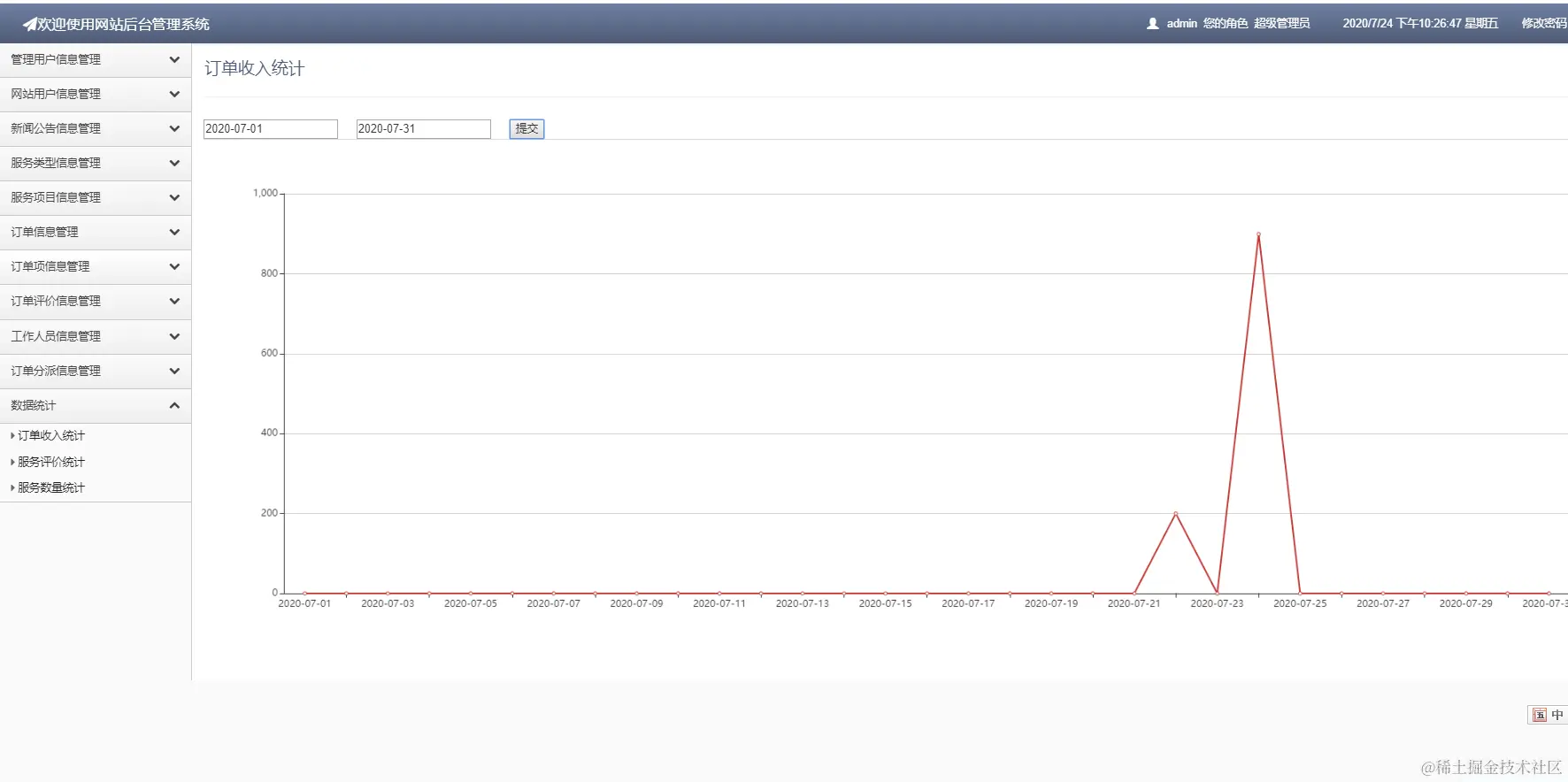Open 订单评价信息管理 menu

pos(96,301)
